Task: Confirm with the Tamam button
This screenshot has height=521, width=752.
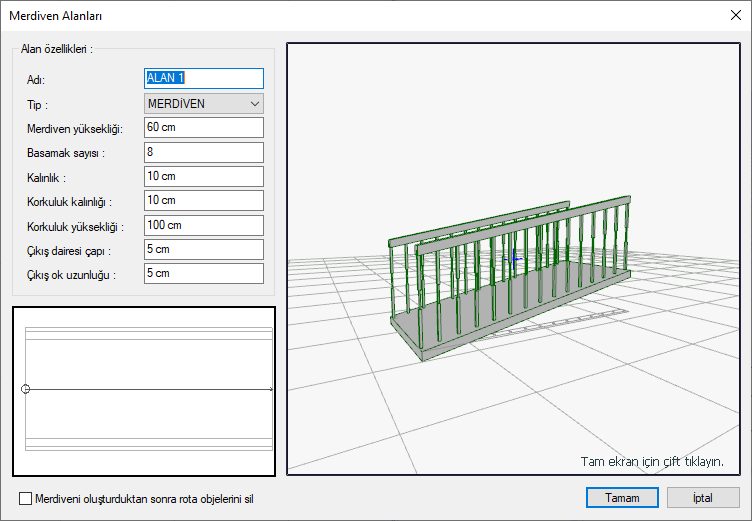Action: pos(621,497)
